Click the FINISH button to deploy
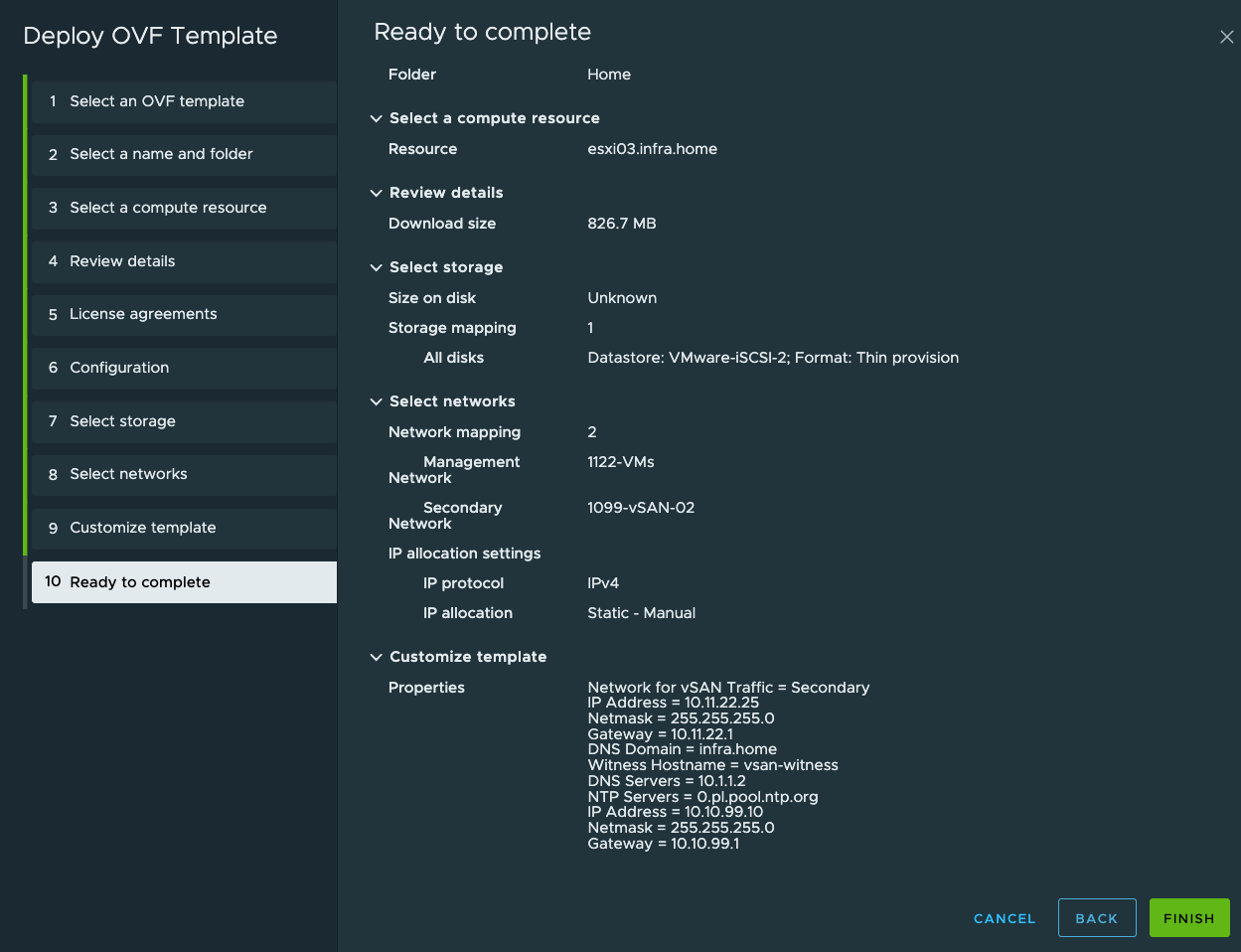 1189,917
